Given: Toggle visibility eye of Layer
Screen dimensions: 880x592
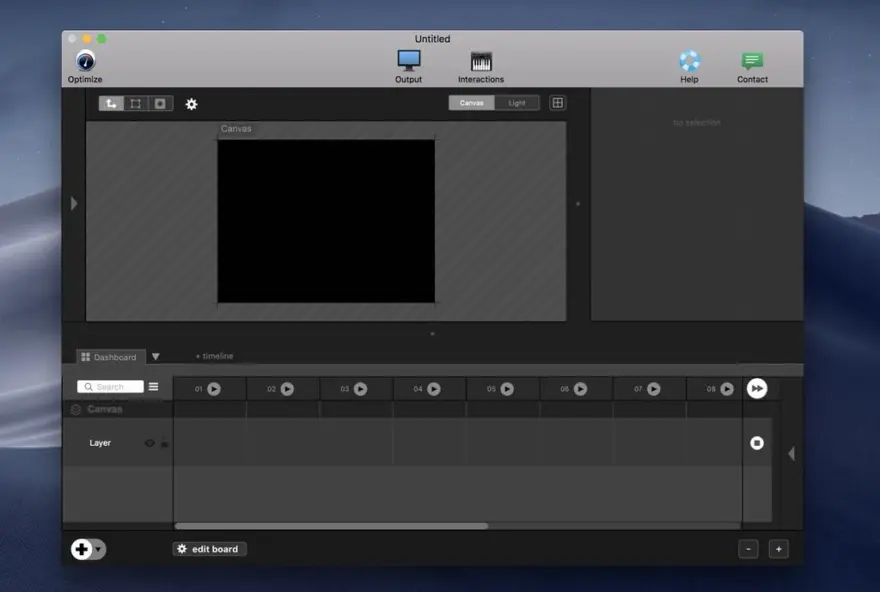Looking at the screenshot, I should [x=149, y=443].
